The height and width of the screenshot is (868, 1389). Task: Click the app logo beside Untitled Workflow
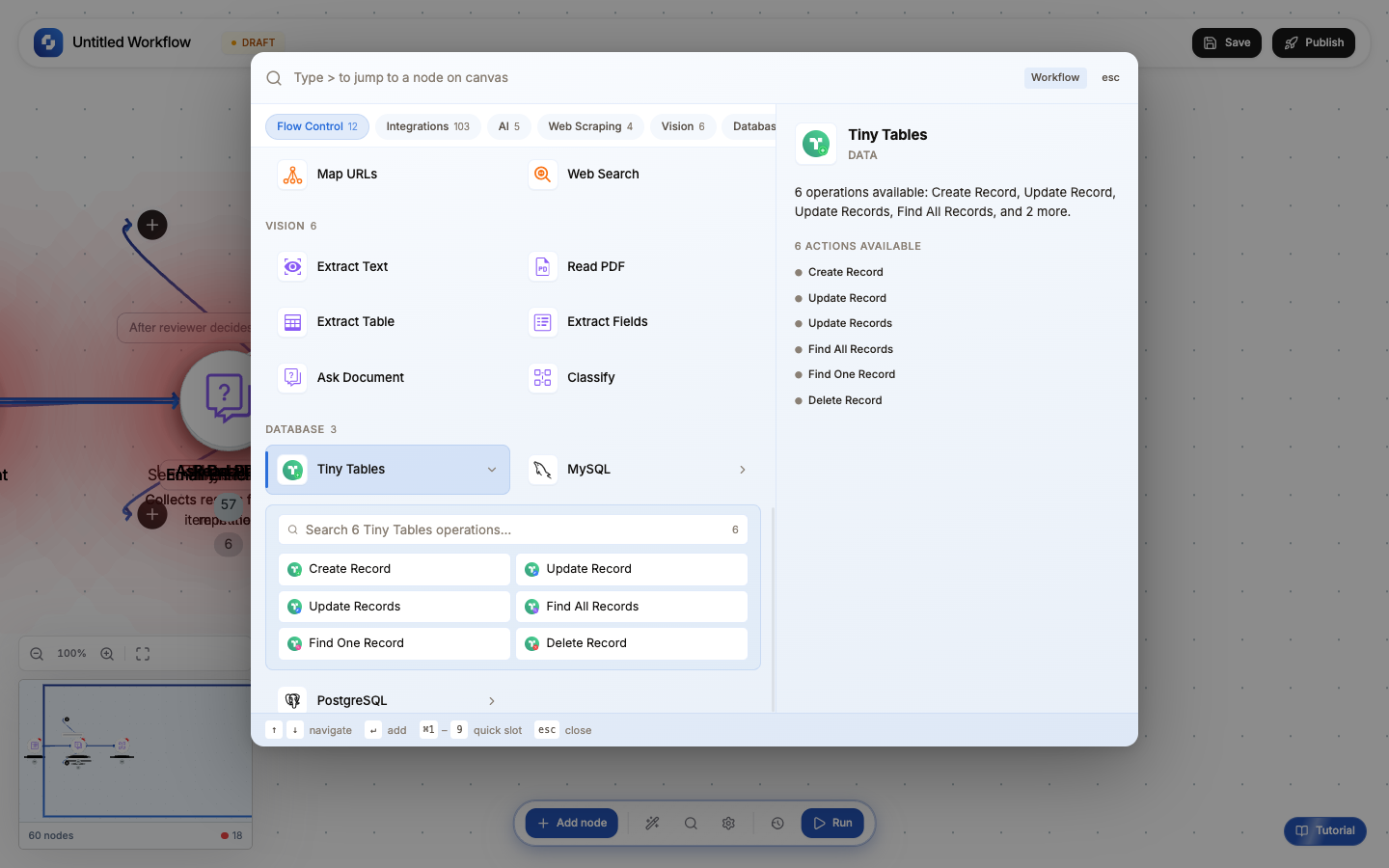48,42
